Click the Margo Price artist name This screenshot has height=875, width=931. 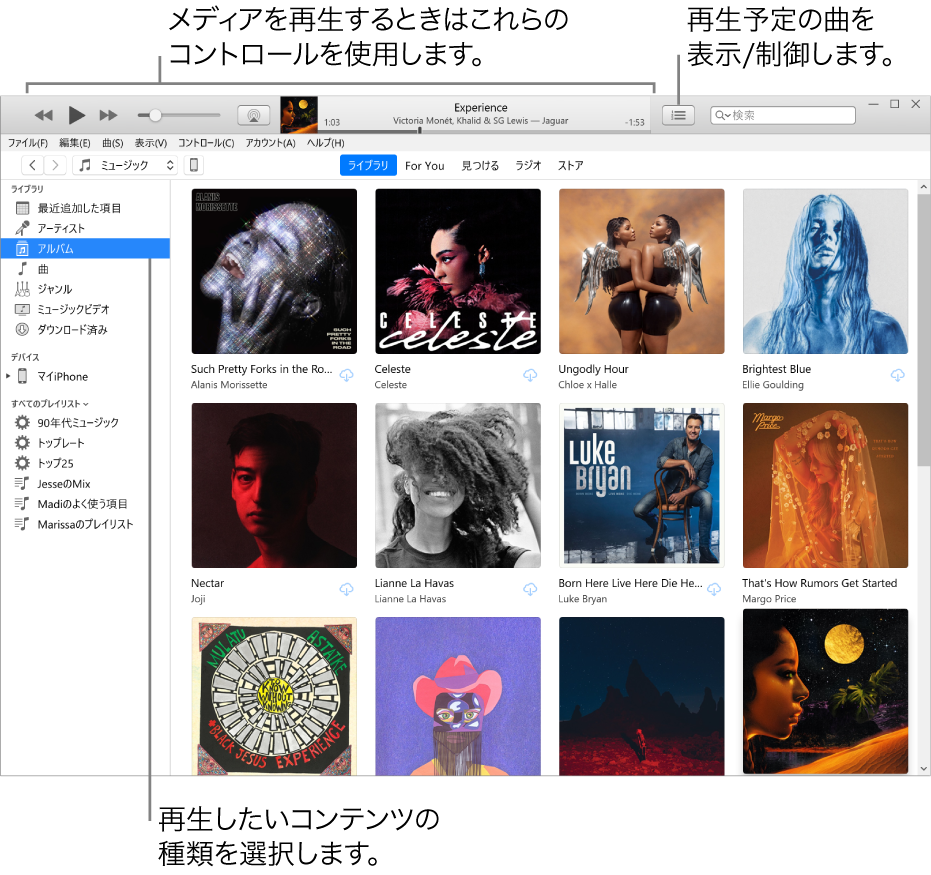coord(769,599)
